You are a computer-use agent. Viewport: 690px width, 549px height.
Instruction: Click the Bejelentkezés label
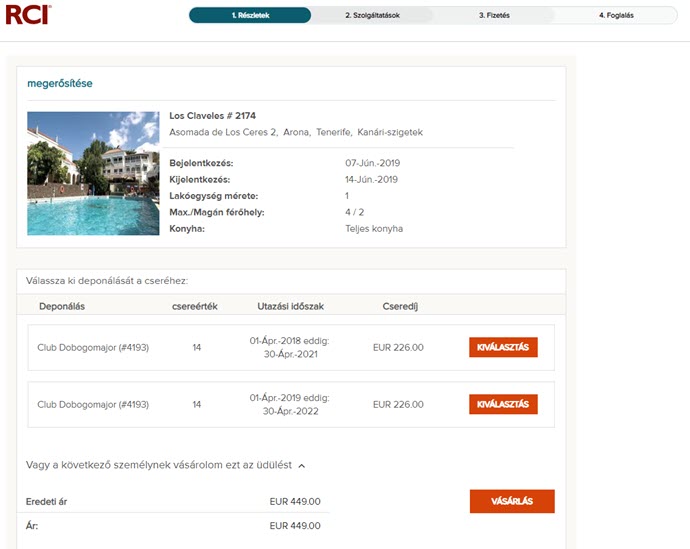click(x=201, y=163)
